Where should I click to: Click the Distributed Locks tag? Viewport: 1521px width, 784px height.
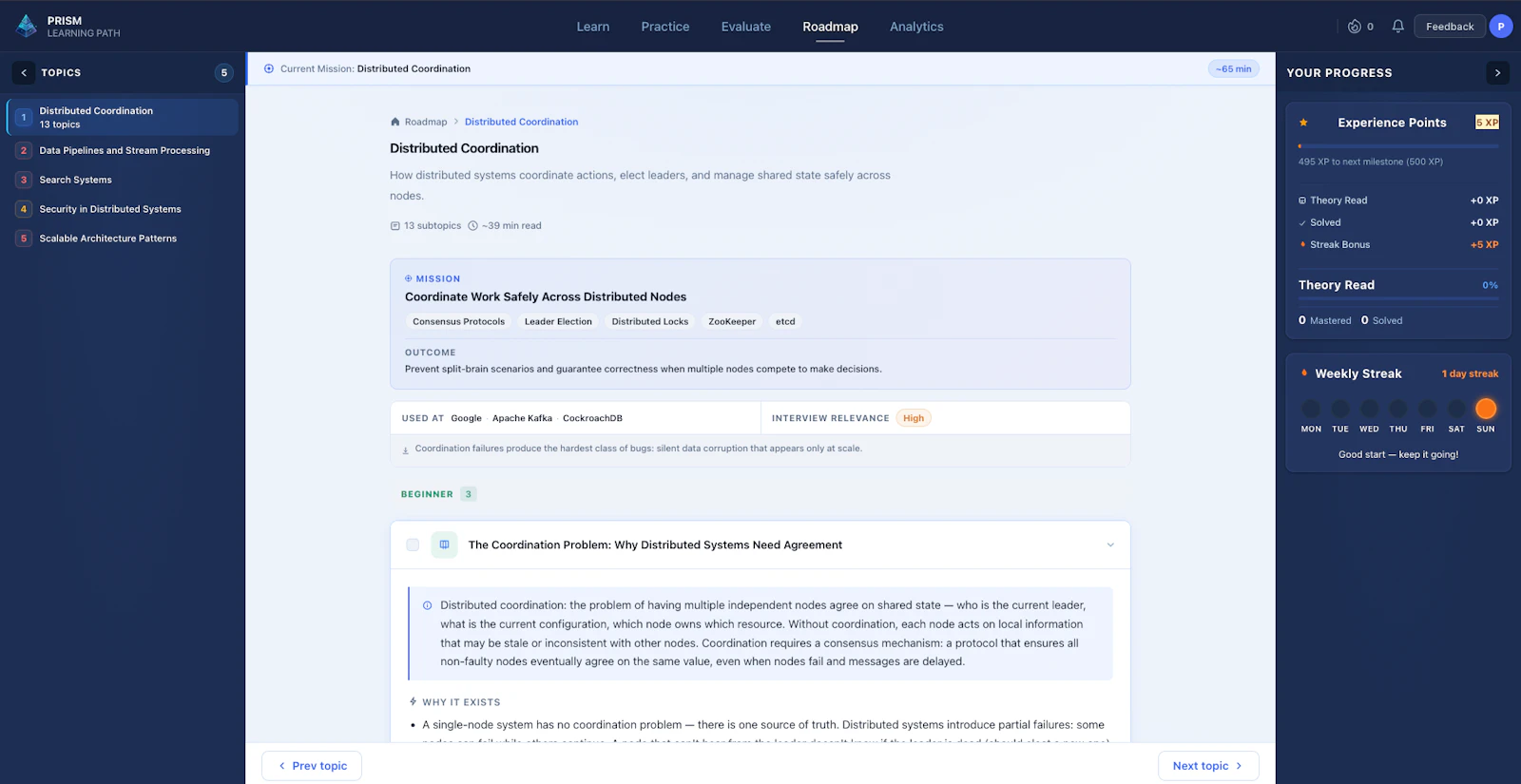tap(650, 321)
